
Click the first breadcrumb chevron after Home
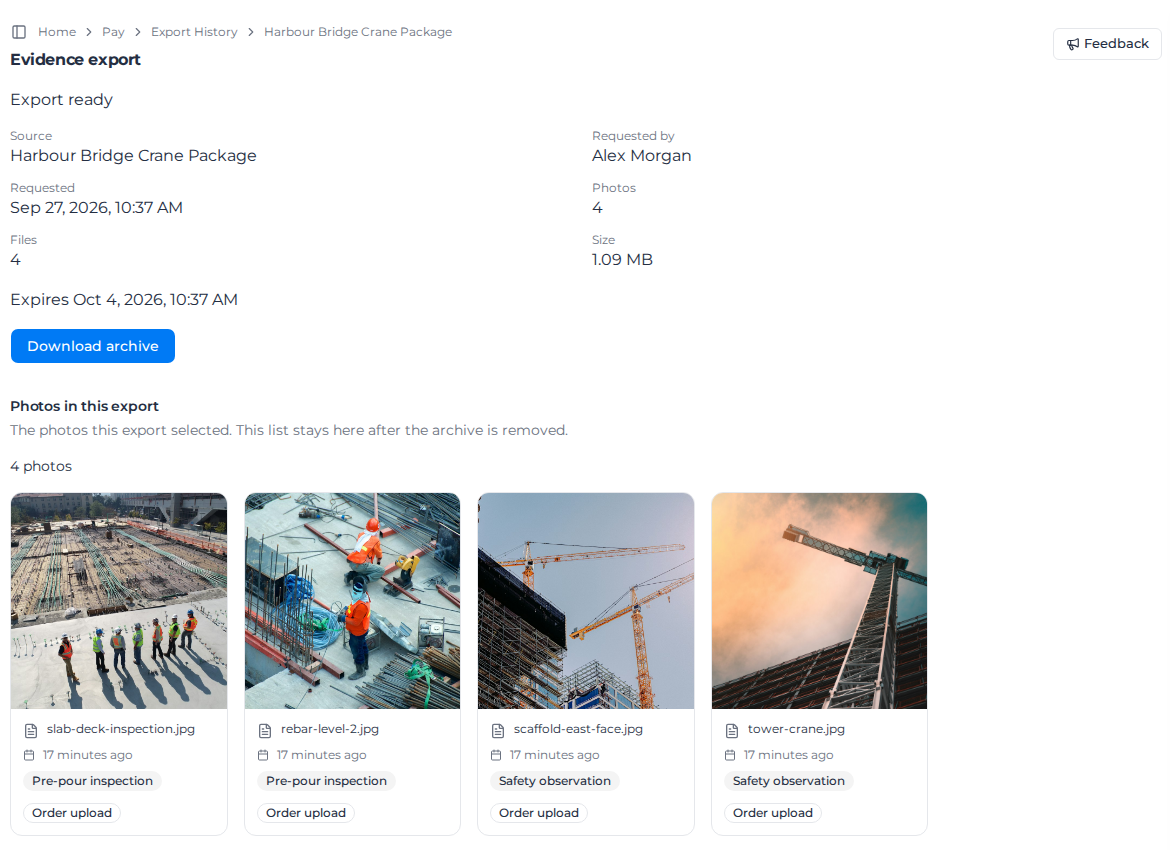tap(89, 32)
